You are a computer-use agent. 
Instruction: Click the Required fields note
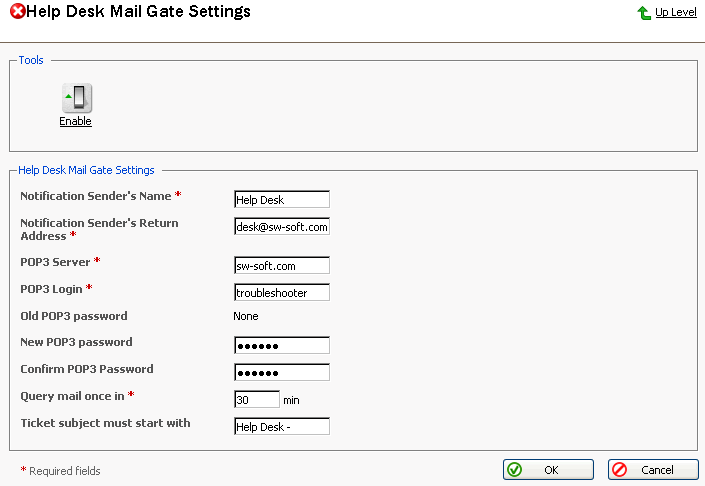(64, 471)
